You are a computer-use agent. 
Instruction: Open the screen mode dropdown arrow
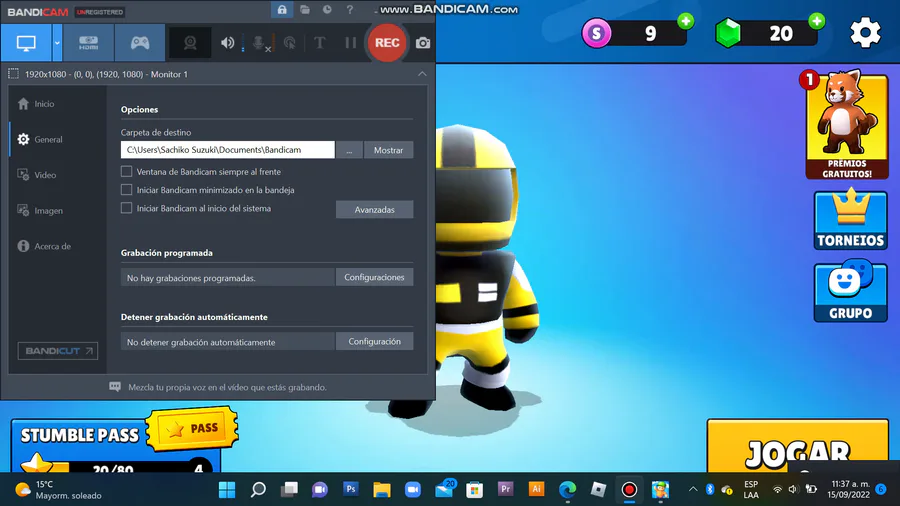(57, 43)
